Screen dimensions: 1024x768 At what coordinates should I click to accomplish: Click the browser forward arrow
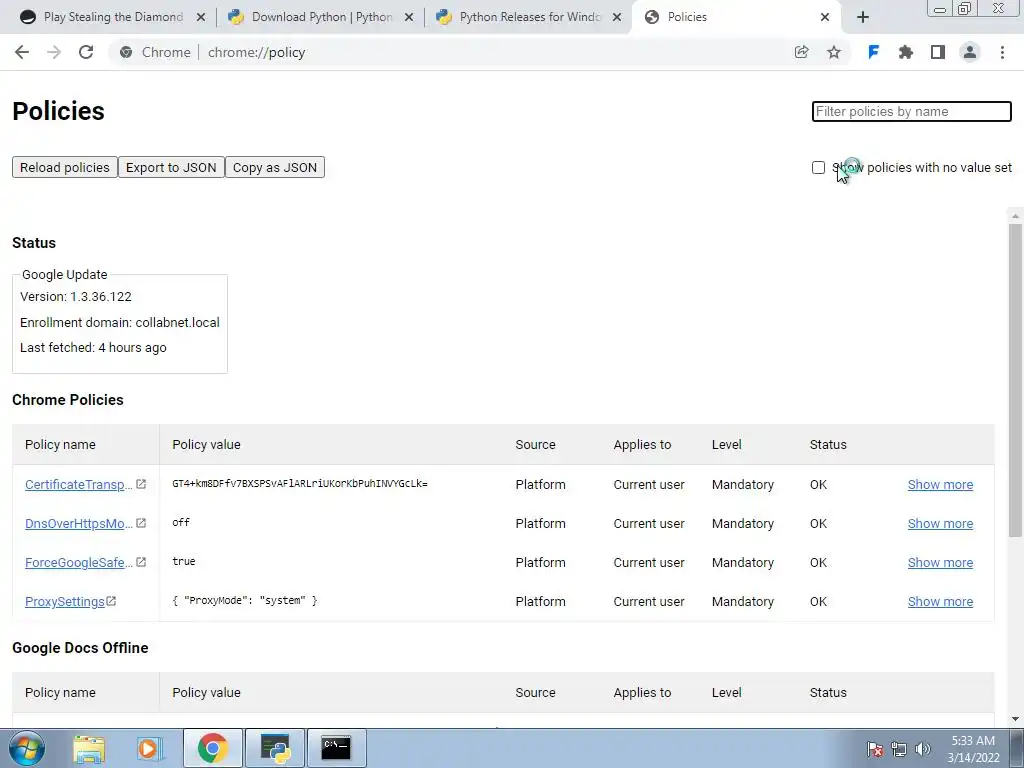54,52
